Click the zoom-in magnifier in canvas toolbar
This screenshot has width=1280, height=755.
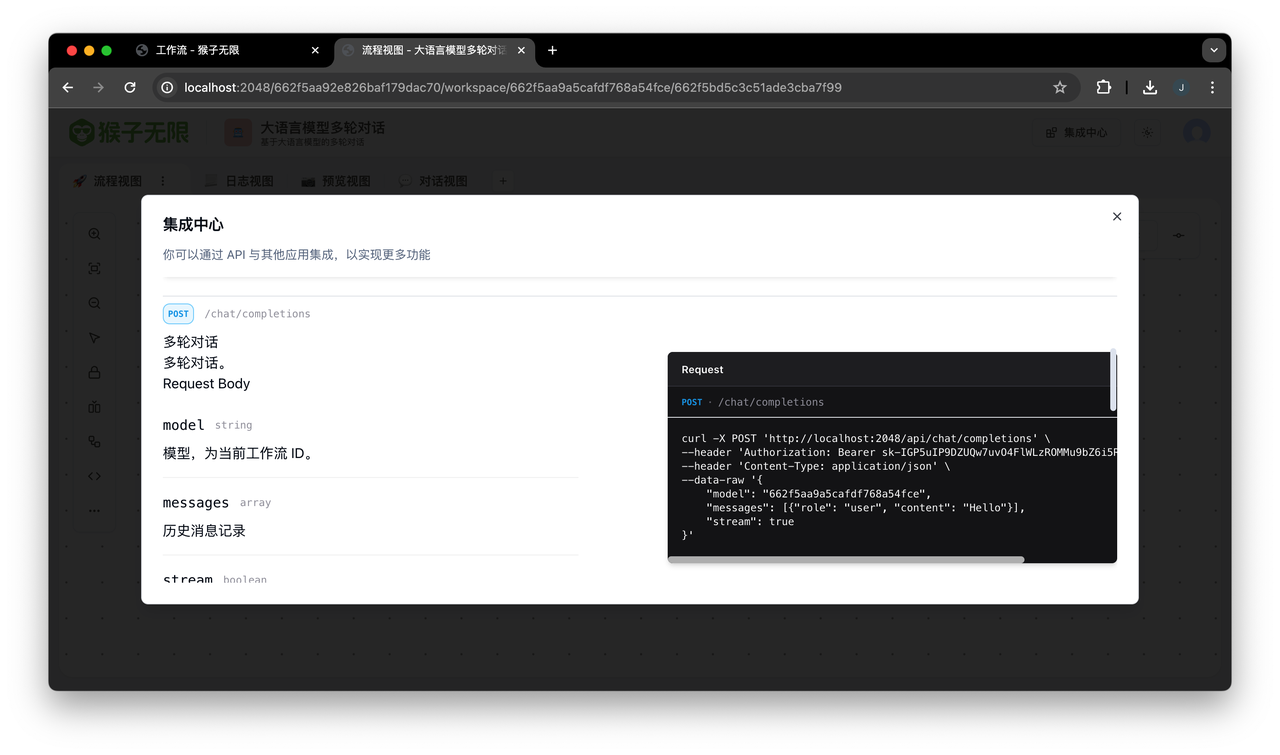[x=94, y=234]
